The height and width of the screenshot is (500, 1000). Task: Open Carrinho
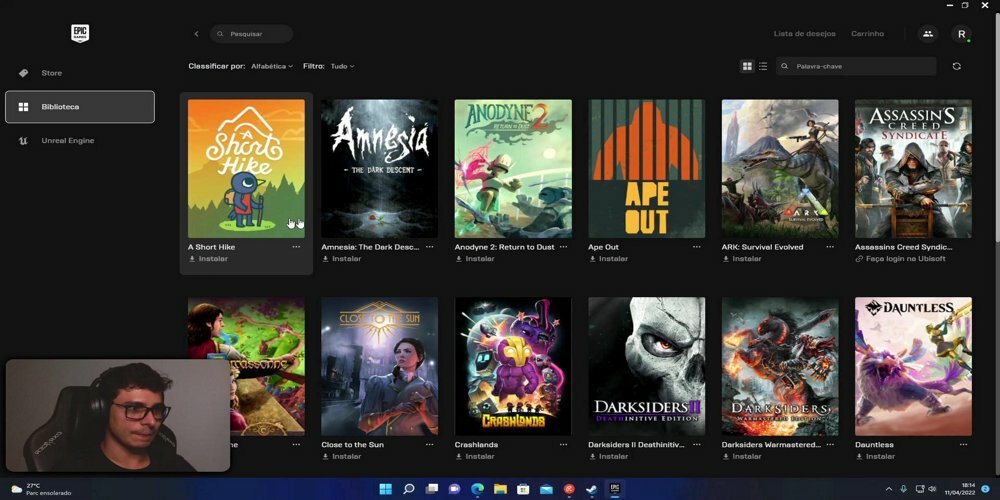coord(867,34)
